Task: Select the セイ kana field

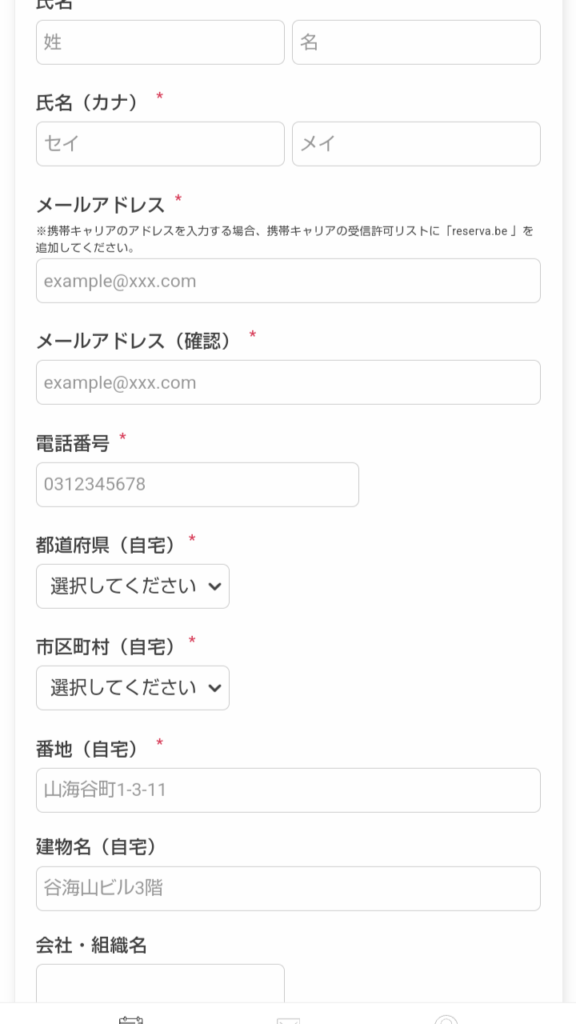Action: 160,144
